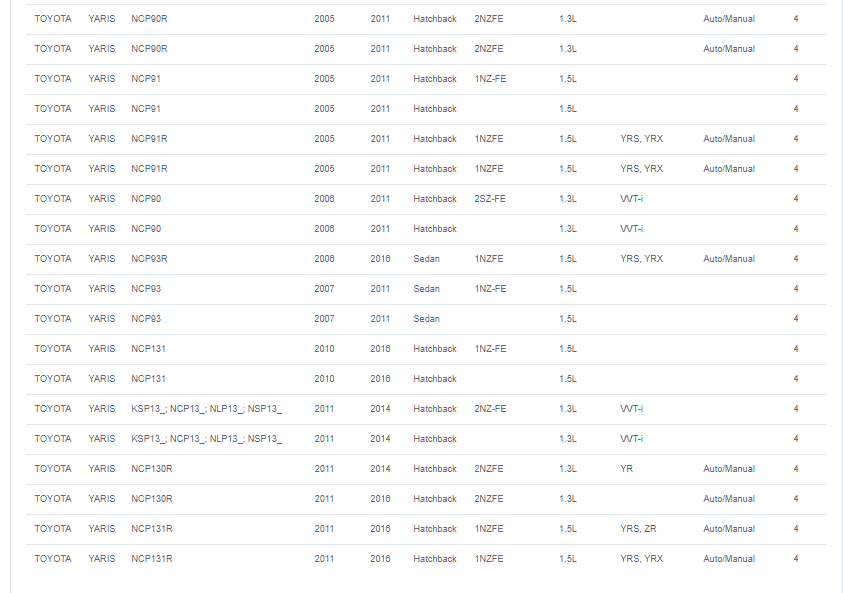Image resolution: width=843 pixels, height=593 pixels.
Task: Select NCP90 row with 2SZ-FE engine
Action: click(425, 199)
